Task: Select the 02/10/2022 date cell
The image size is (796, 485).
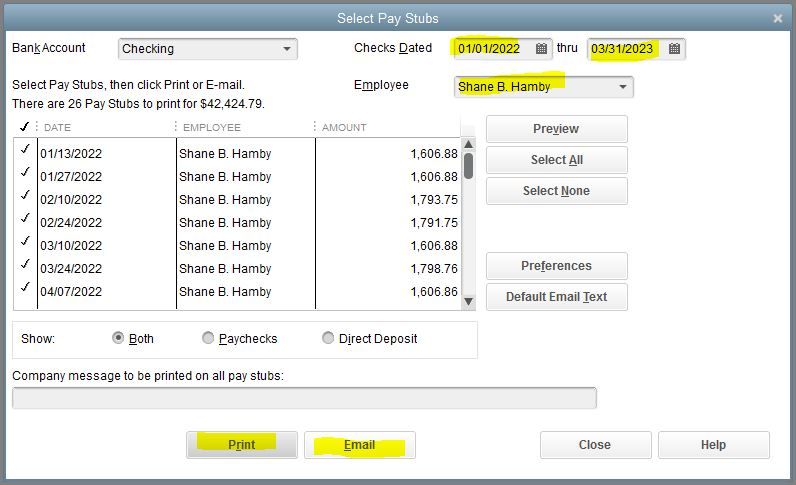Action: click(71, 200)
